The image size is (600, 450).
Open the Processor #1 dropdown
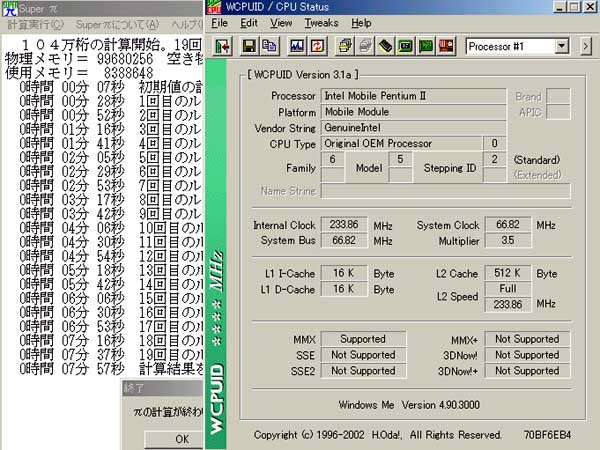561,47
